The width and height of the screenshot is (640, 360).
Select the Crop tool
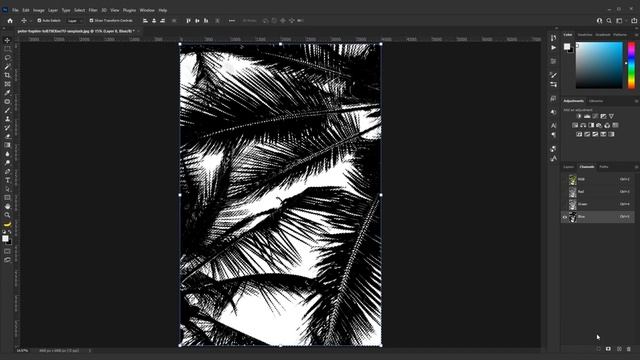7,75
